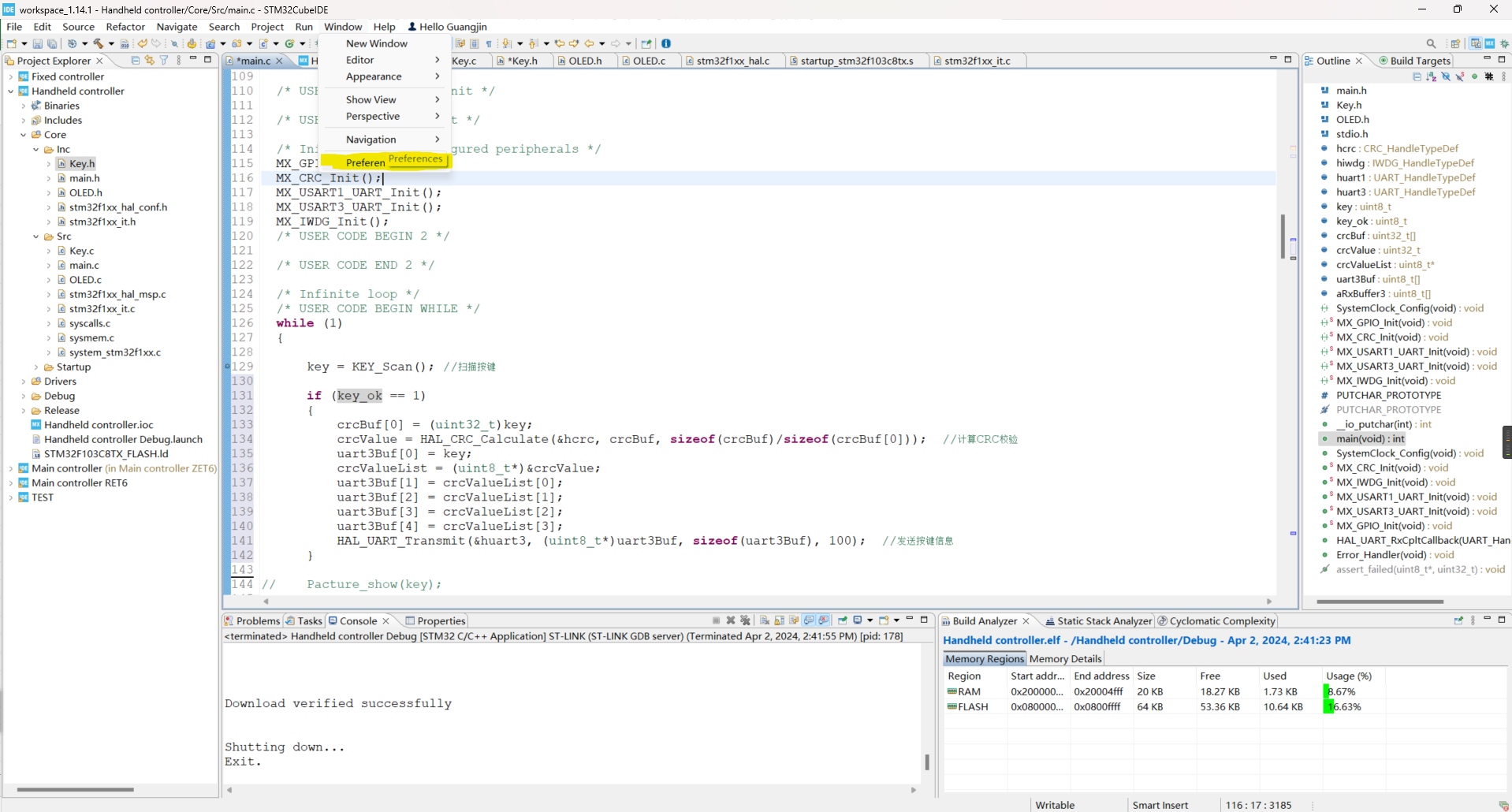Viewport: 1512px width, 812px height.
Task: Toggle Group Includes icon in Outline toolbar
Action: point(1489,76)
